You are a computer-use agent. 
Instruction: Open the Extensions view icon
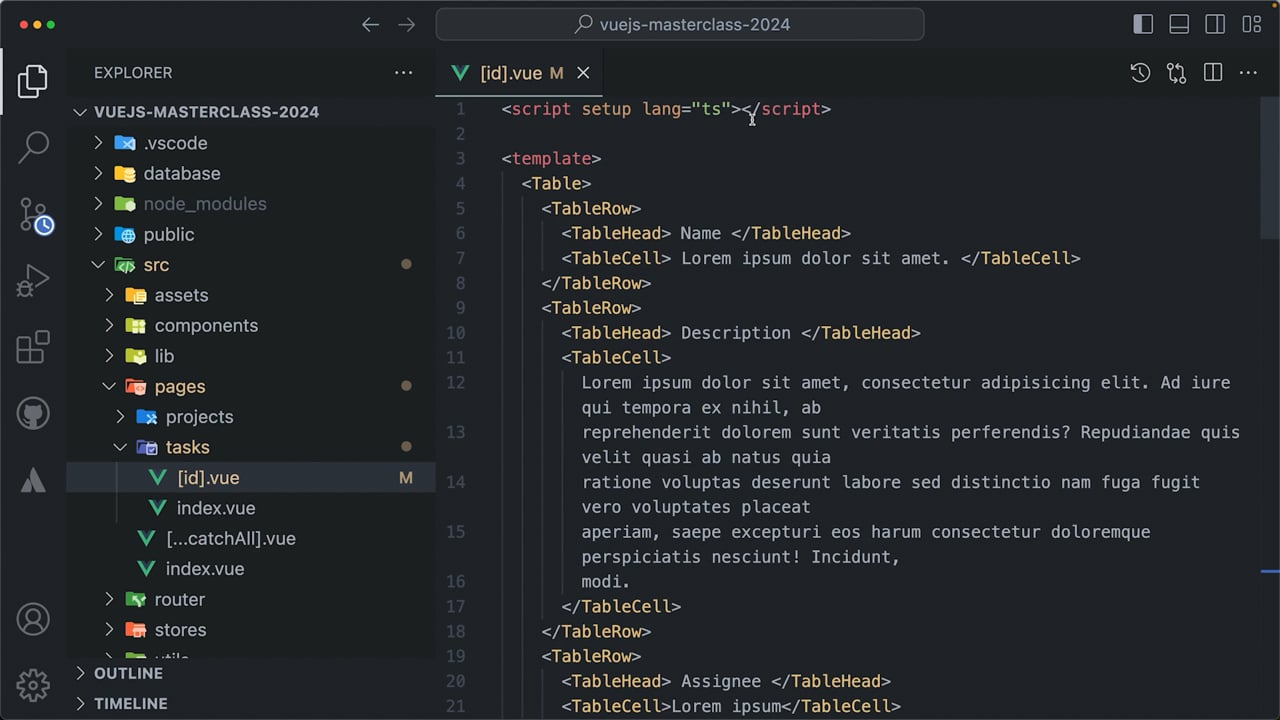(33, 347)
